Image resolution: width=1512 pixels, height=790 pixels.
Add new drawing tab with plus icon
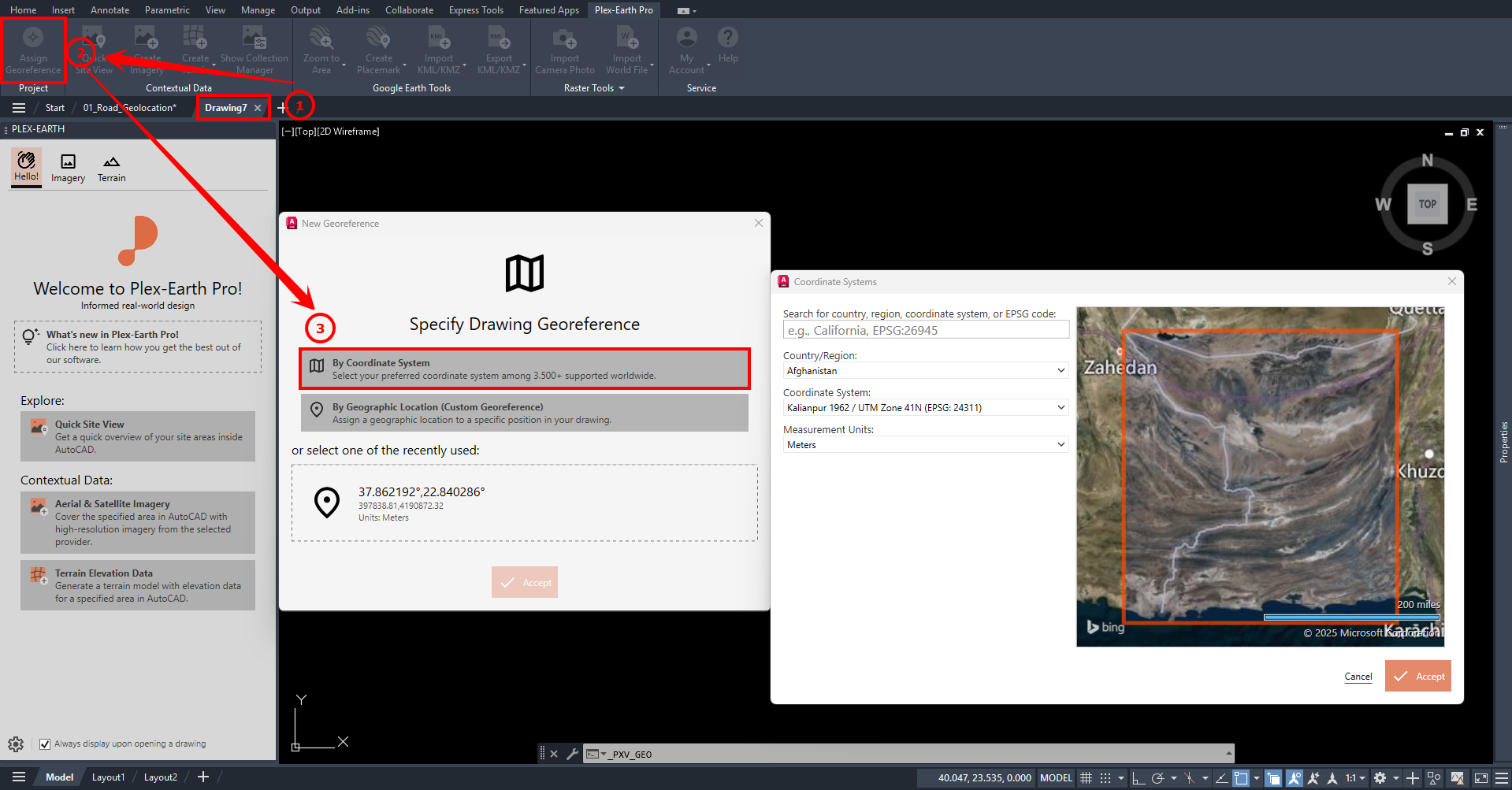281,108
